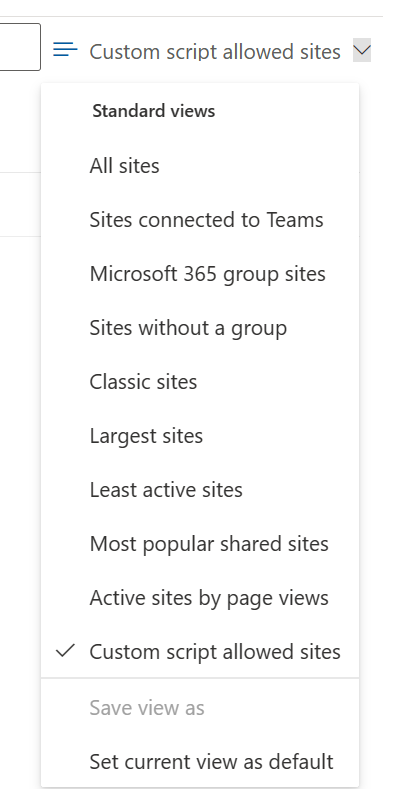Click the checkmark beside Custom script allowed sites
Image resolution: width=404 pixels, height=789 pixels.
coord(65,651)
